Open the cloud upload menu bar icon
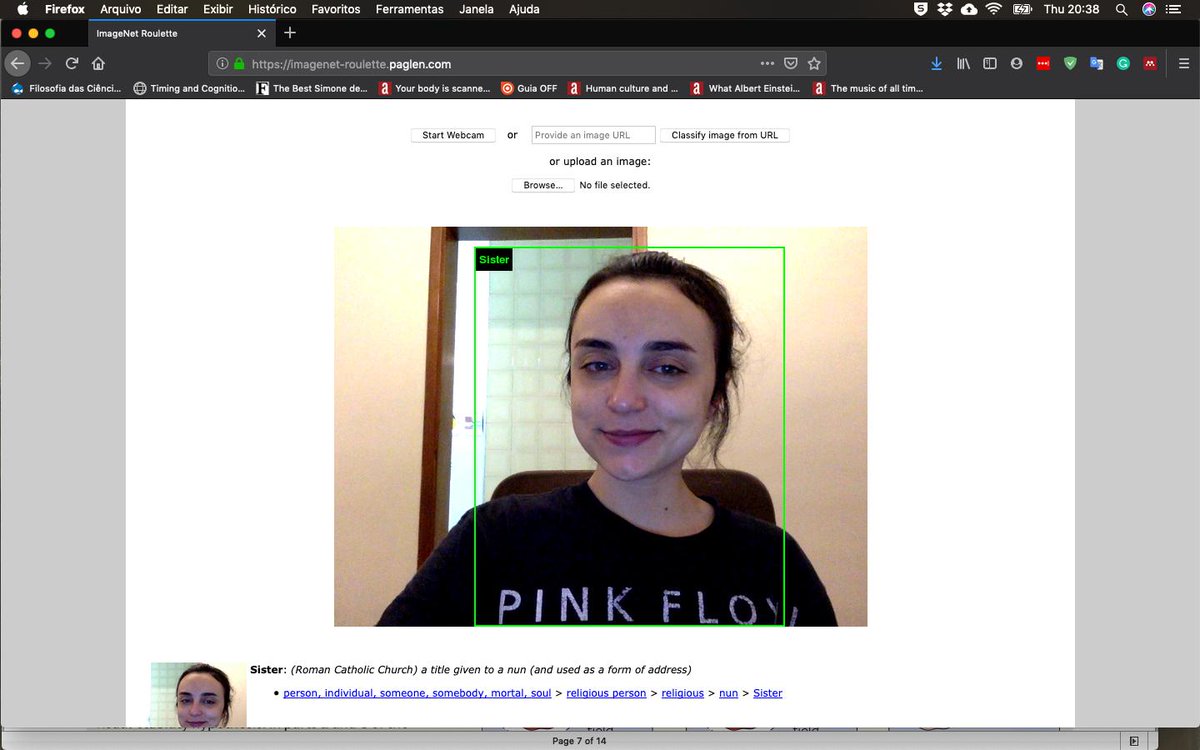Screen dimensions: 1200x750 (969, 9)
